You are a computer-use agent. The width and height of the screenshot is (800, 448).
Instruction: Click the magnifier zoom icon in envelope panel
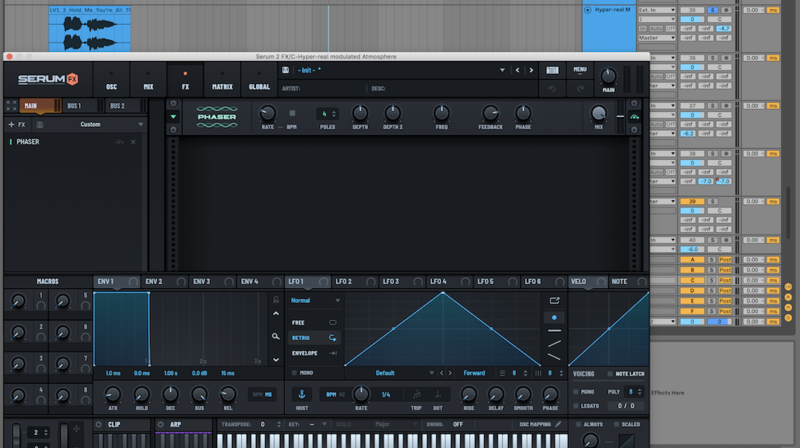coord(276,336)
